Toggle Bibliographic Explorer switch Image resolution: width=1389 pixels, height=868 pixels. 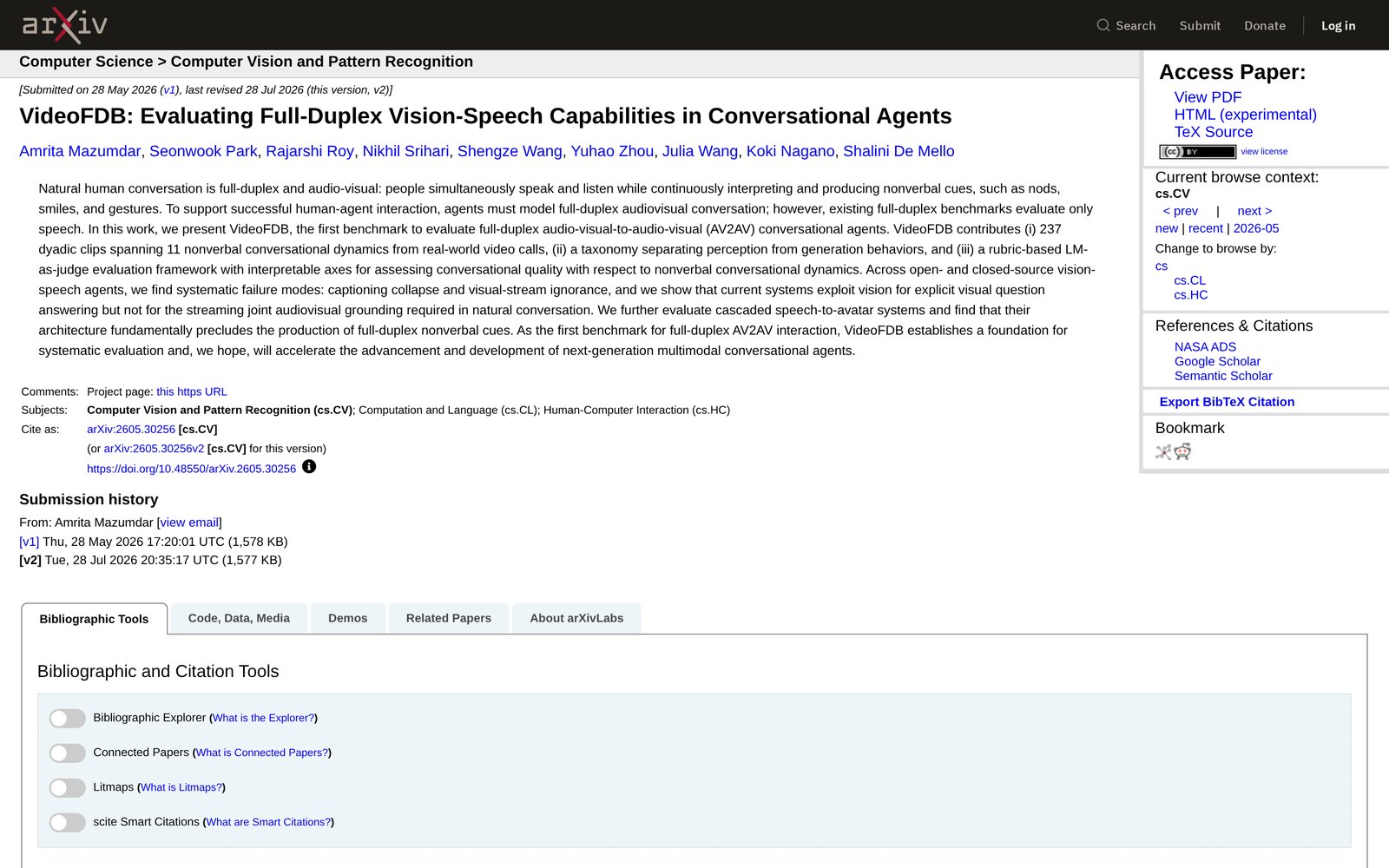(67, 718)
